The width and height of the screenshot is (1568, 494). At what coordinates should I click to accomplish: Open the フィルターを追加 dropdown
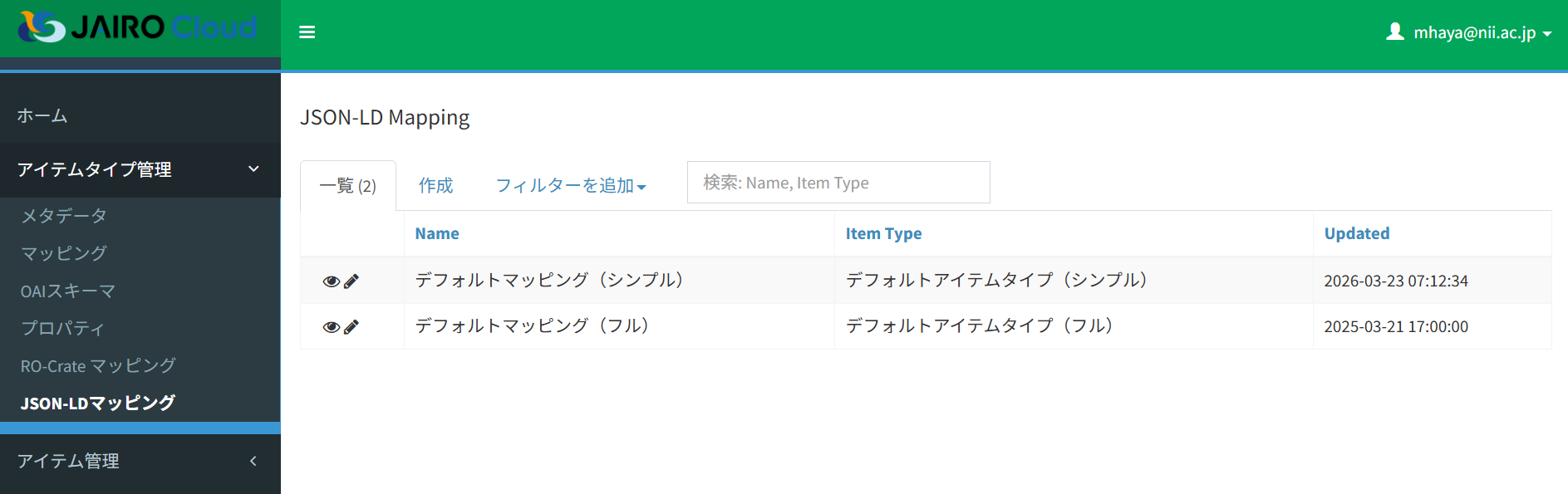[571, 185]
